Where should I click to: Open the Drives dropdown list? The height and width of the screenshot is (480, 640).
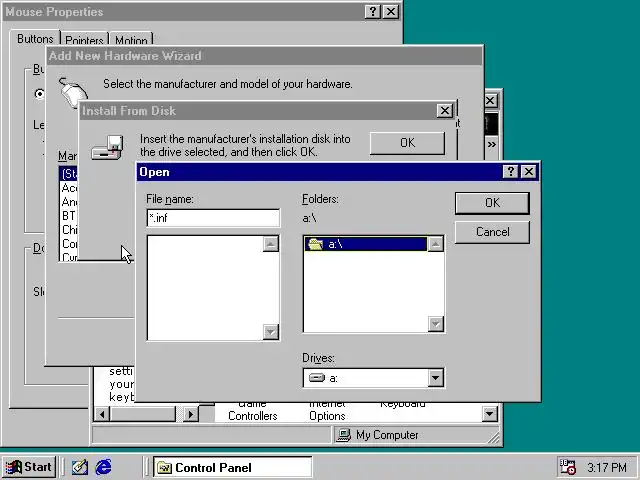(436, 378)
